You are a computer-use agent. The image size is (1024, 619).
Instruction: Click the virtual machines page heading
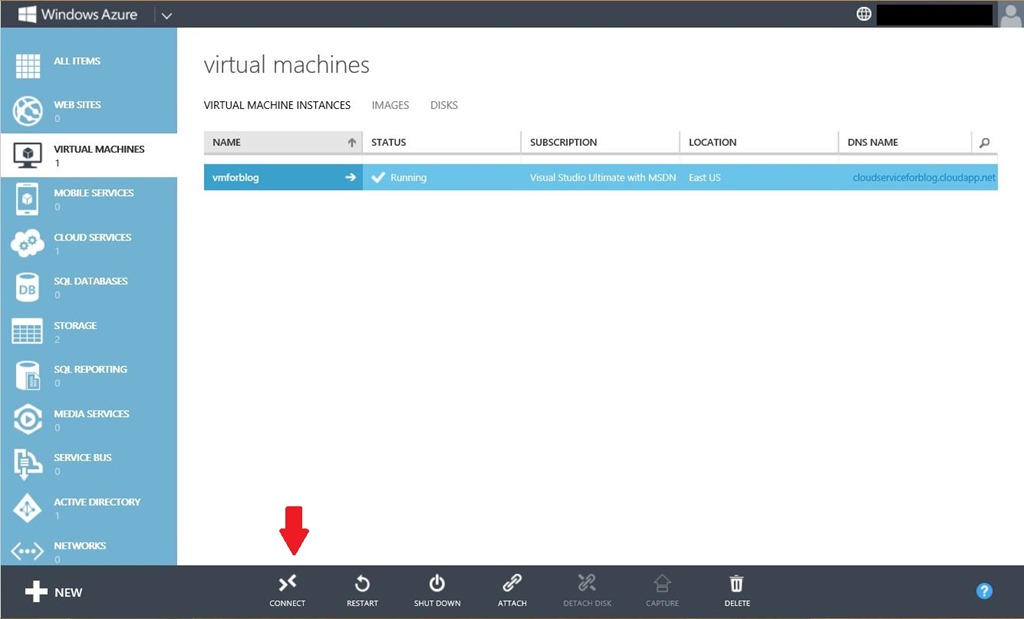(287, 65)
